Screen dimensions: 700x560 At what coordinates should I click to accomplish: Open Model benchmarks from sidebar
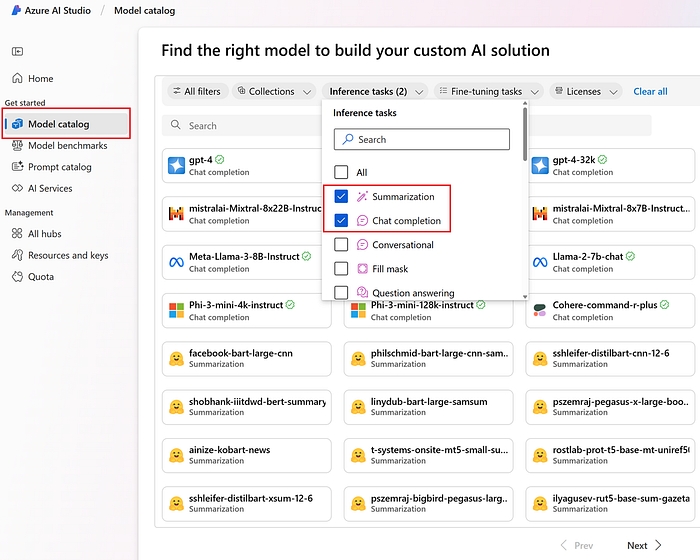click(67, 146)
